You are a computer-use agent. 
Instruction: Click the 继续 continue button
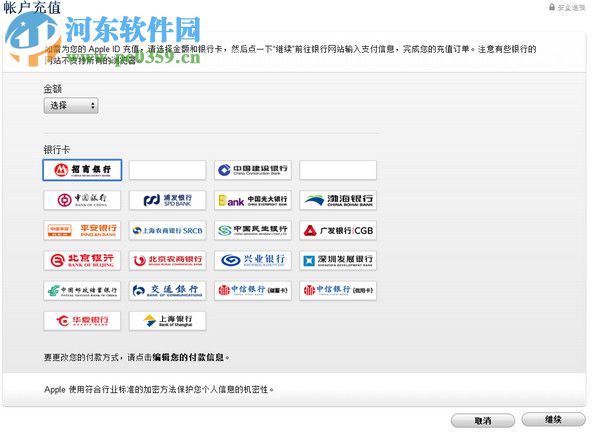tap(554, 419)
